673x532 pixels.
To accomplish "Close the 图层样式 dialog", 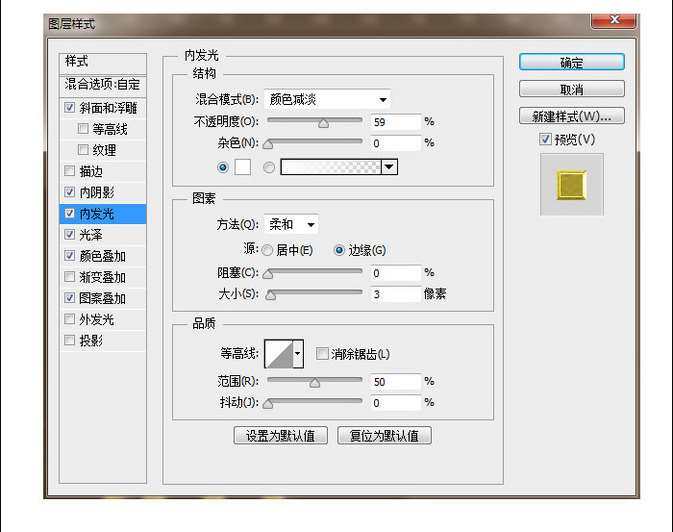I will point(614,20).
